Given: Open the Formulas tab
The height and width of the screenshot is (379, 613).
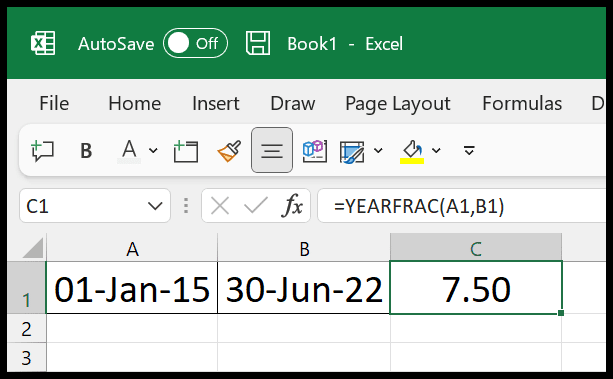Looking at the screenshot, I should [522, 104].
